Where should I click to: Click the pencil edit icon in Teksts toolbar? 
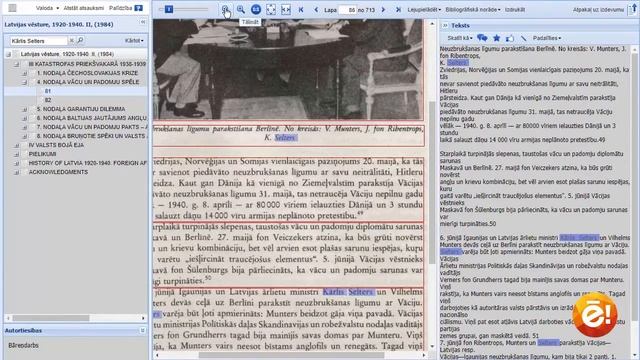[524, 38]
